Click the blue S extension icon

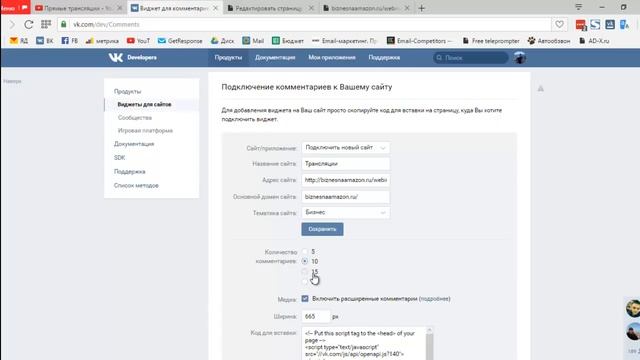595,24
